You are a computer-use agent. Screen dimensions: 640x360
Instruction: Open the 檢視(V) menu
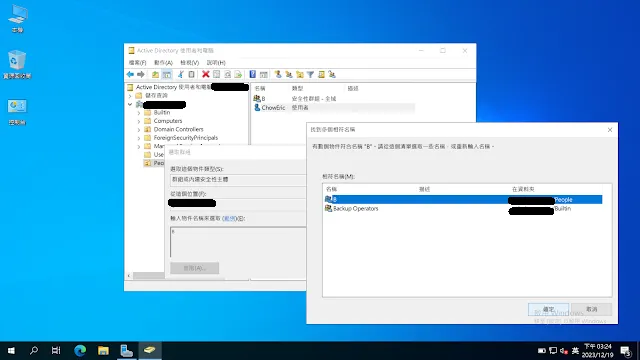click(x=189, y=62)
